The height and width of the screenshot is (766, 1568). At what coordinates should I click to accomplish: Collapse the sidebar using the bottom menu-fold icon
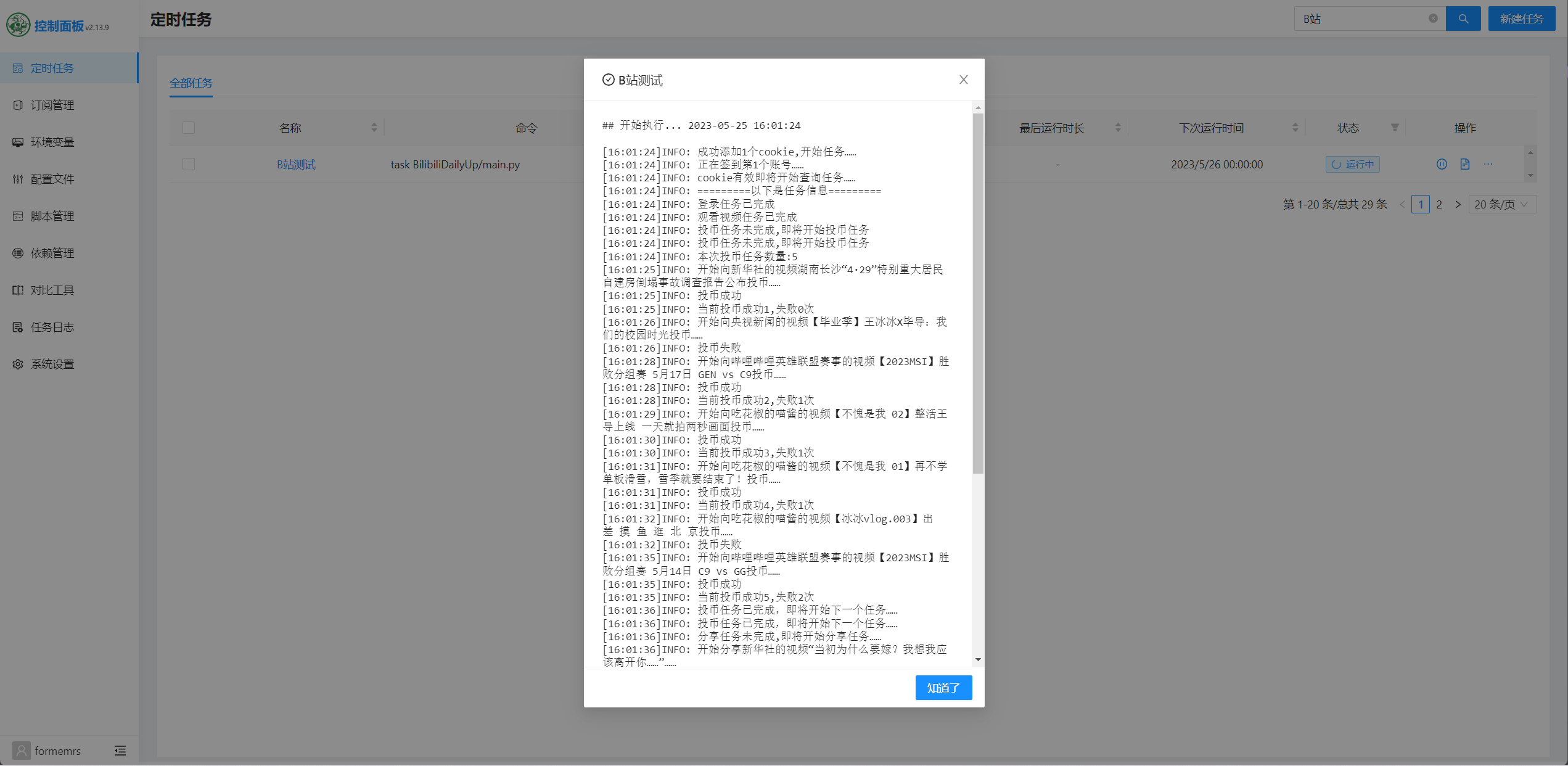click(x=120, y=751)
